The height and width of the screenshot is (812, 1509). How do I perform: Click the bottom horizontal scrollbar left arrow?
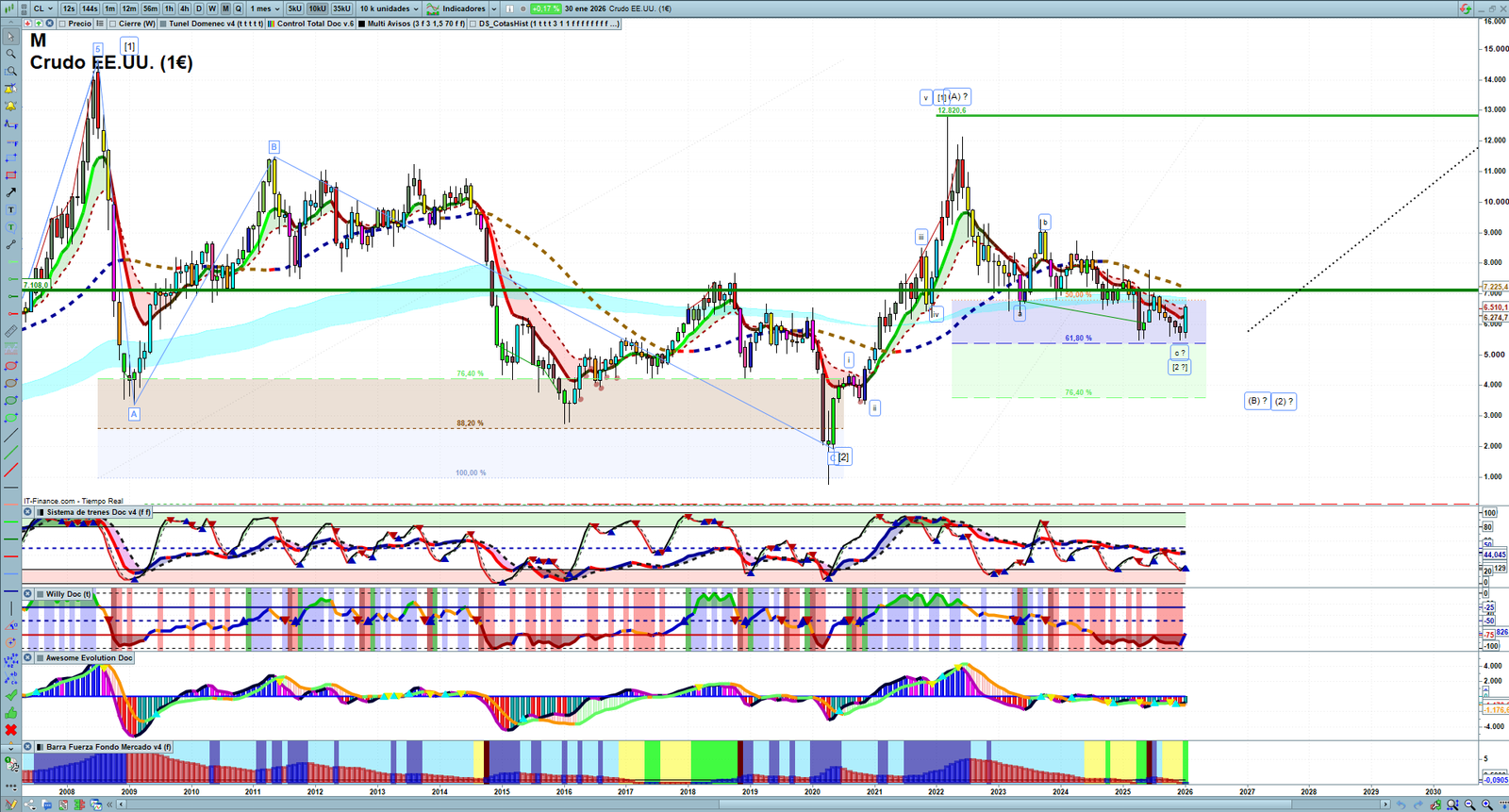coord(121,804)
